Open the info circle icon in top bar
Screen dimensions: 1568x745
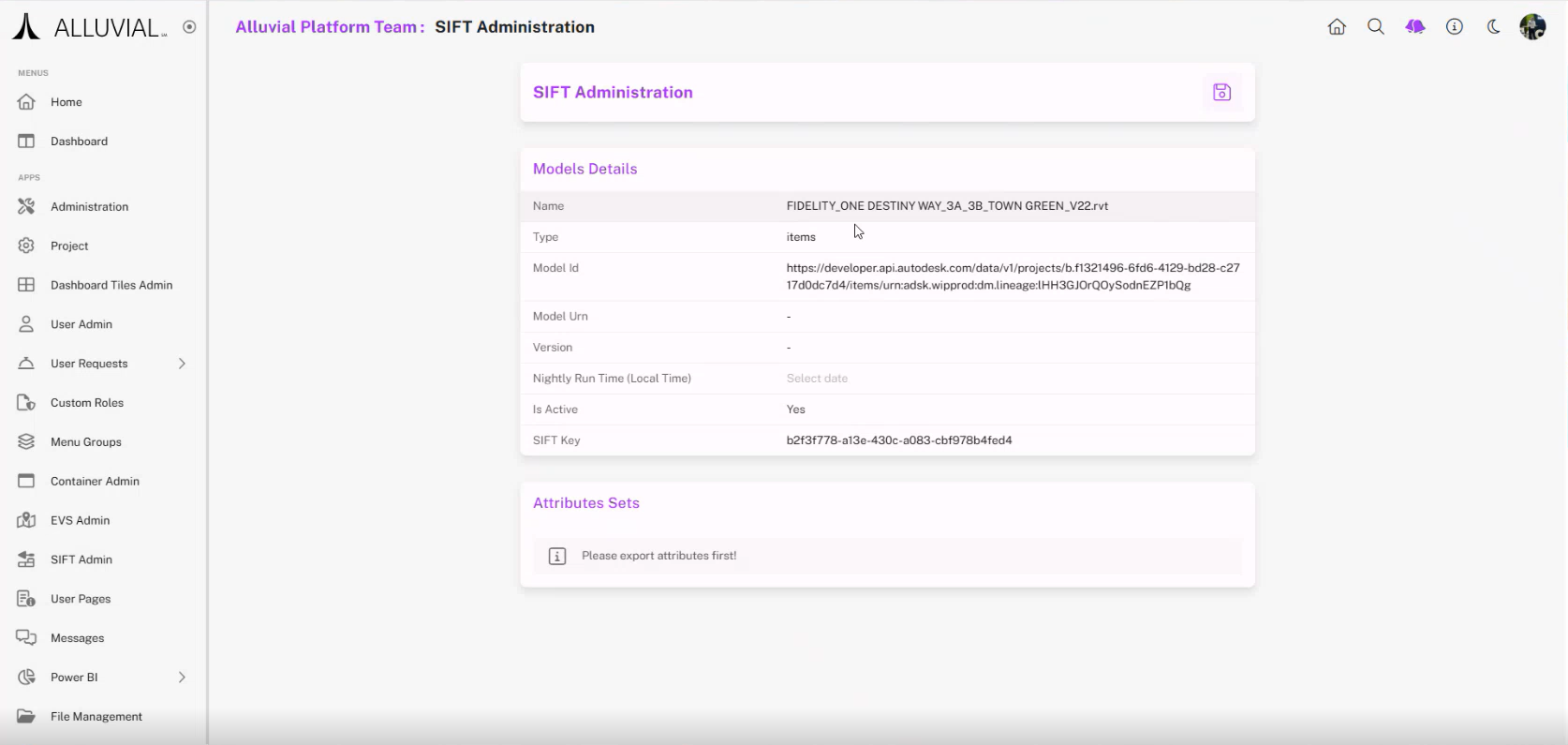[x=1454, y=27]
